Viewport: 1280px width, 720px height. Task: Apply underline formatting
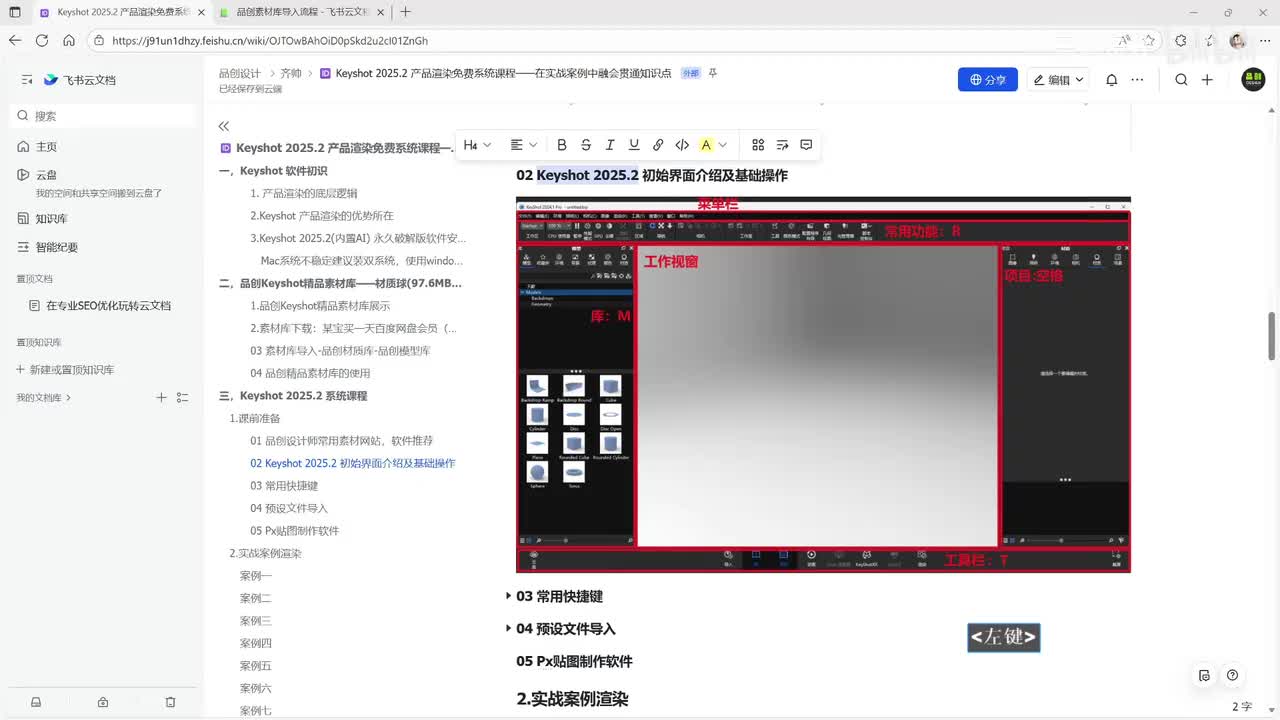coord(634,145)
